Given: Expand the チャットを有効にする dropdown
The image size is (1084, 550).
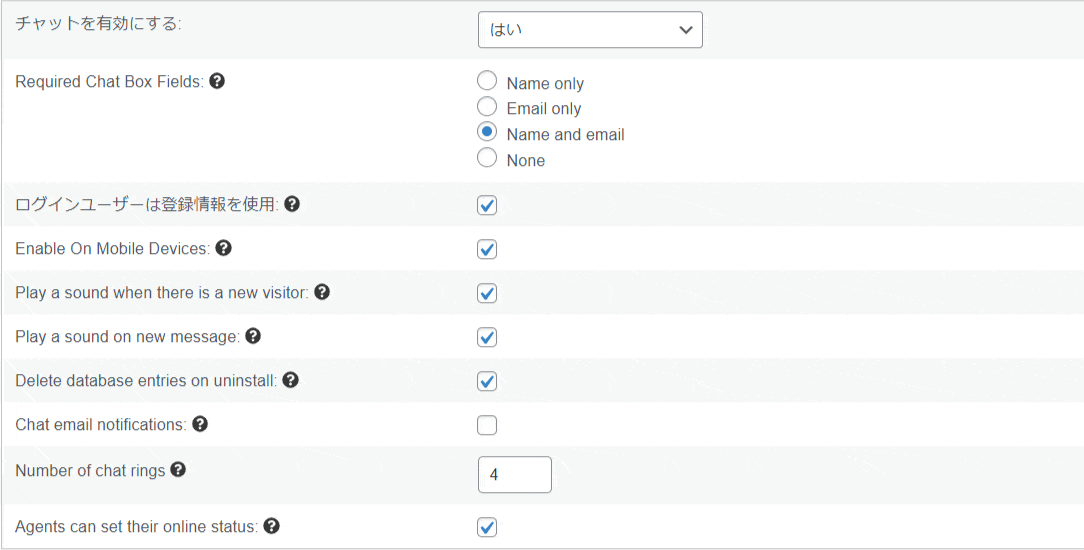Looking at the screenshot, I should tap(590, 30).
